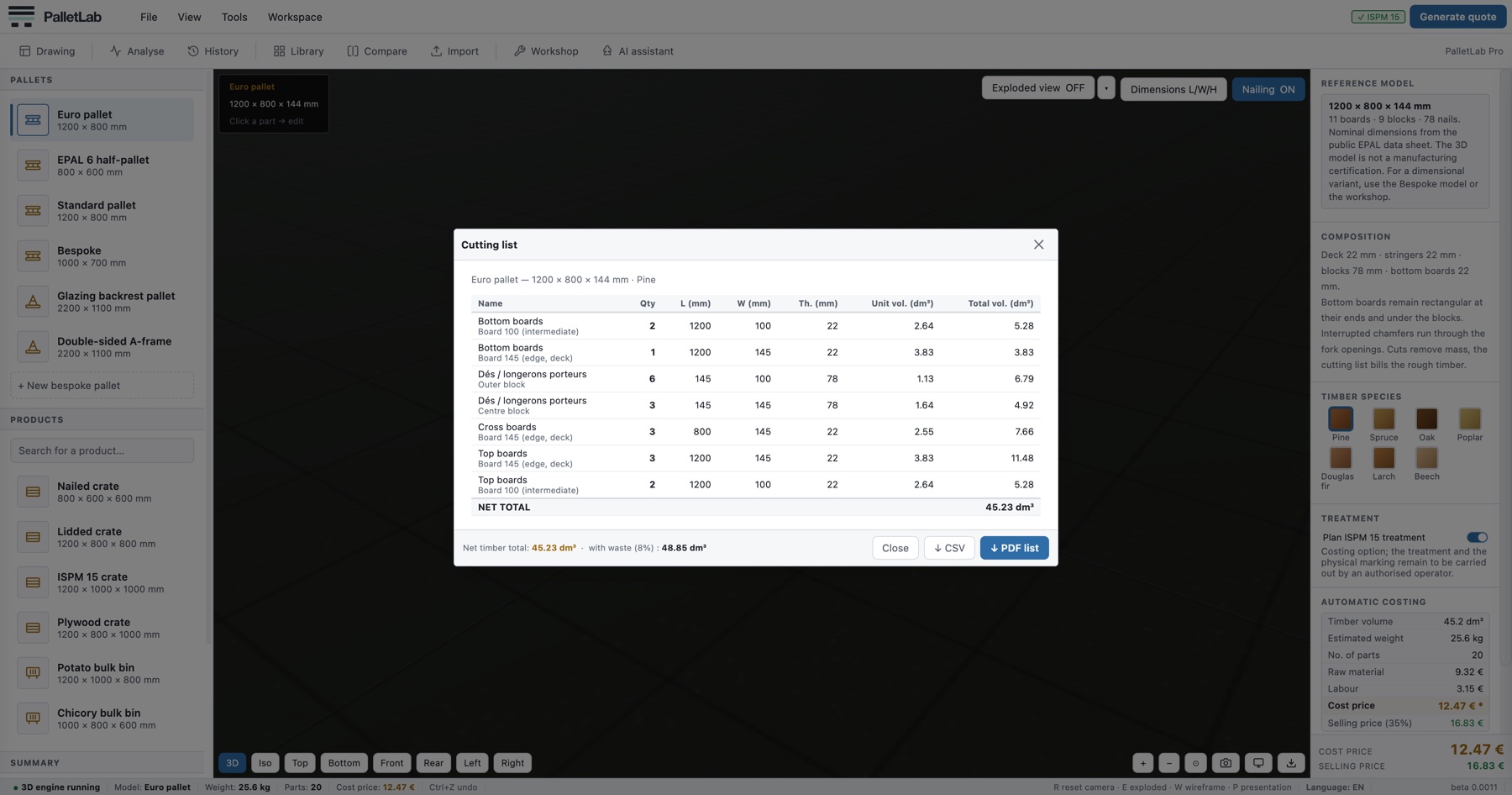Toggle Nailing ON button

point(1268,89)
